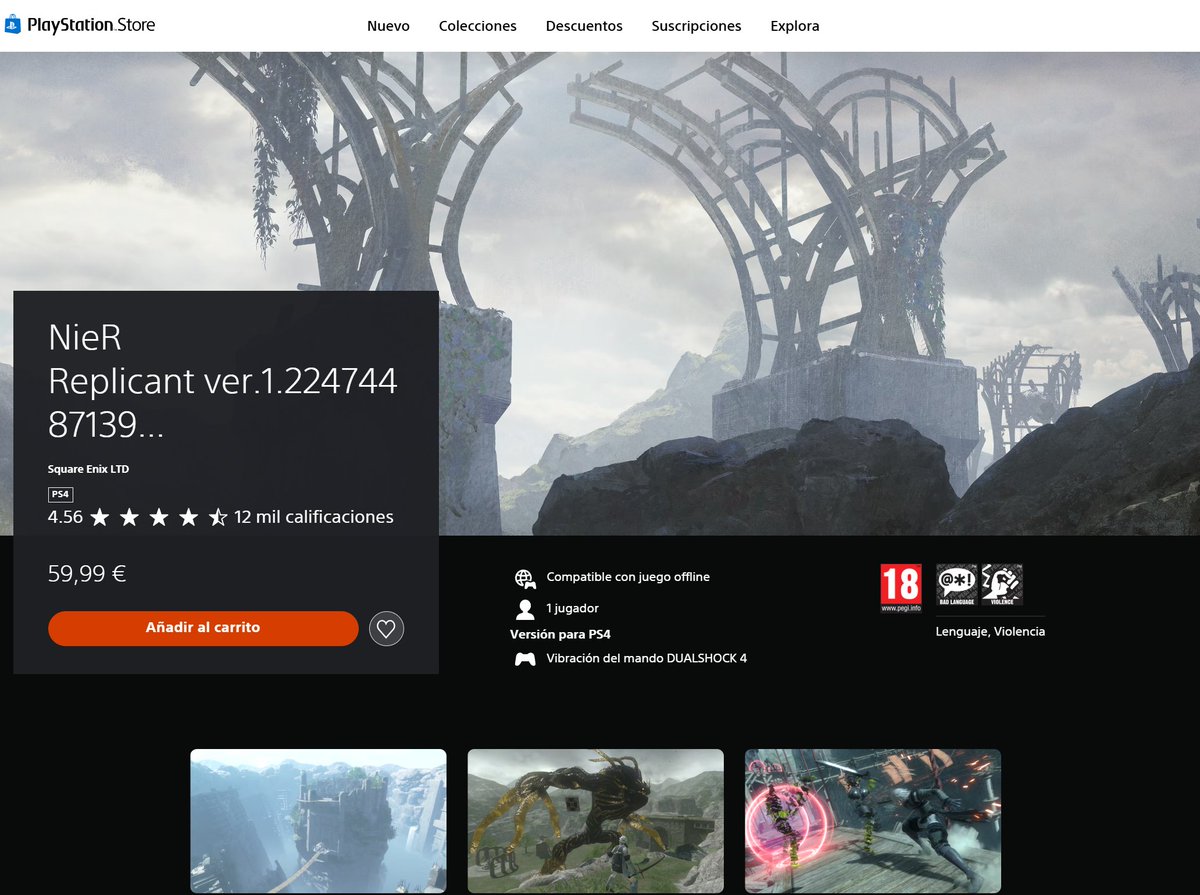Open the Nuevo menu
Viewport: 1200px width, 895px height.
(x=388, y=26)
